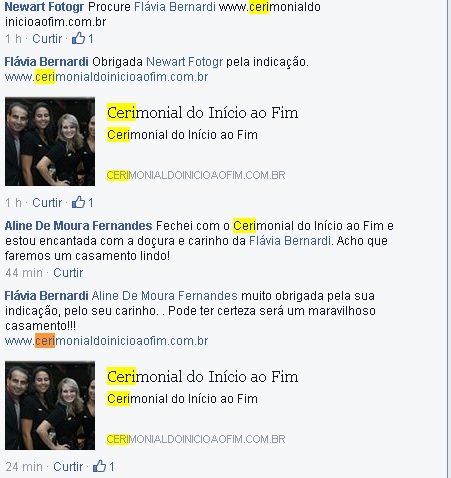Click Aline De Moura Fernandes mention in Flávia's reply
Screen dimensions: 451x478
coord(165,296)
